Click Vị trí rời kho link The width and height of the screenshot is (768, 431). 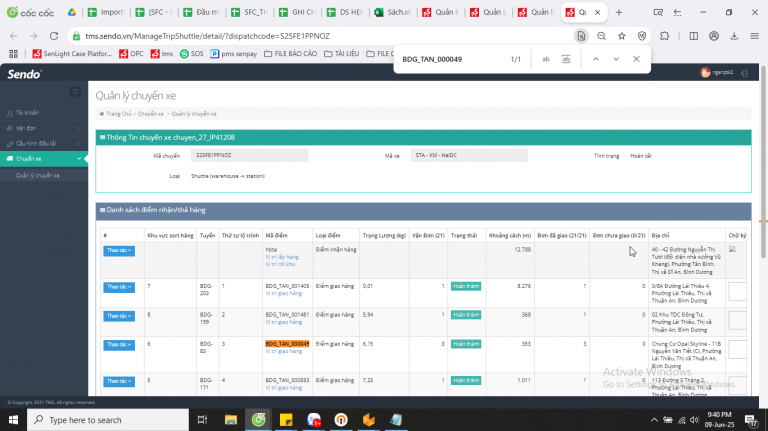(x=280, y=264)
